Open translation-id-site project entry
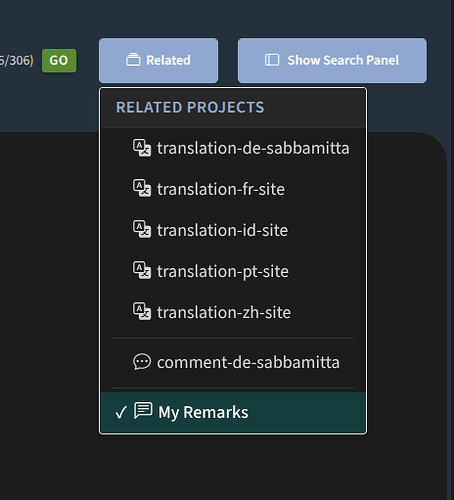Viewport: 454px width, 500px height. 233,230
